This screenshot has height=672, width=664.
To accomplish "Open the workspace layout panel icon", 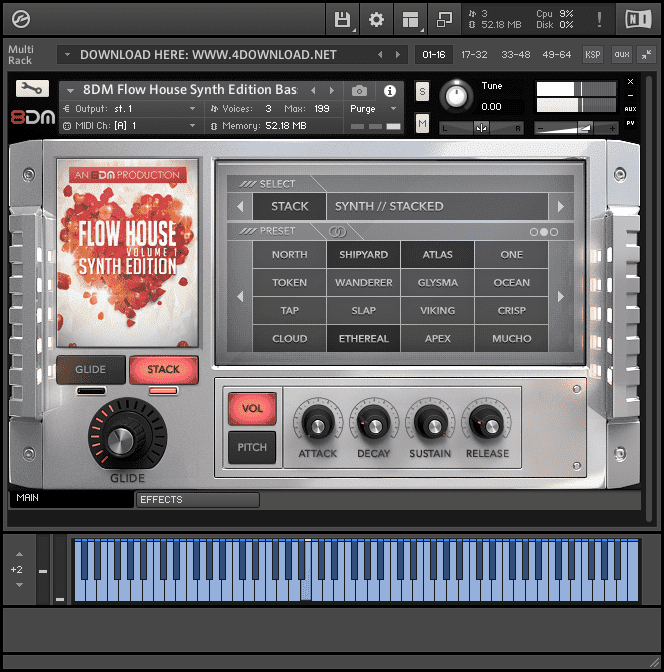I will point(410,19).
